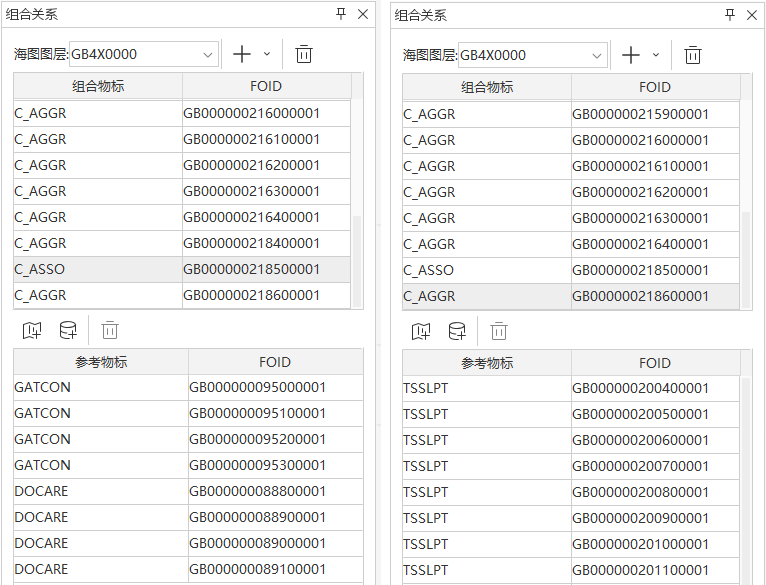Expand the arrow beside right panel's plus button
The width and height of the screenshot is (766, 585).
[x=656, y=55]
